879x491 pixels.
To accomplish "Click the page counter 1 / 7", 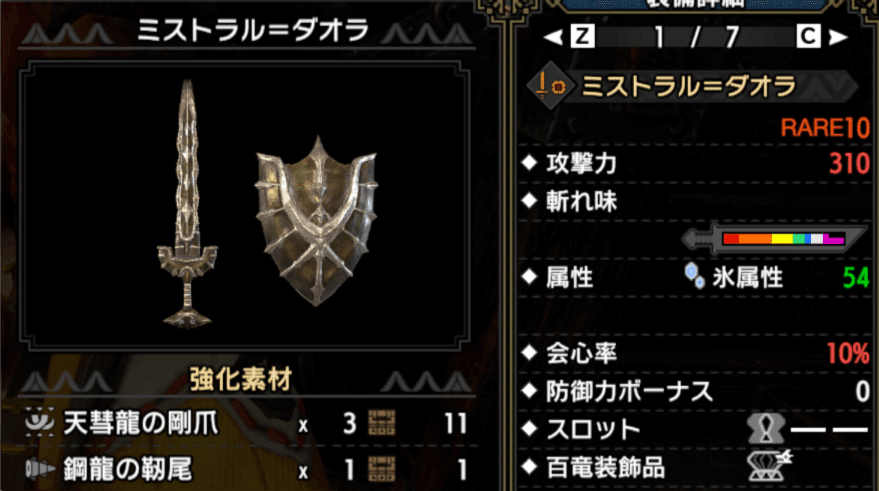I will coord(696,37).
